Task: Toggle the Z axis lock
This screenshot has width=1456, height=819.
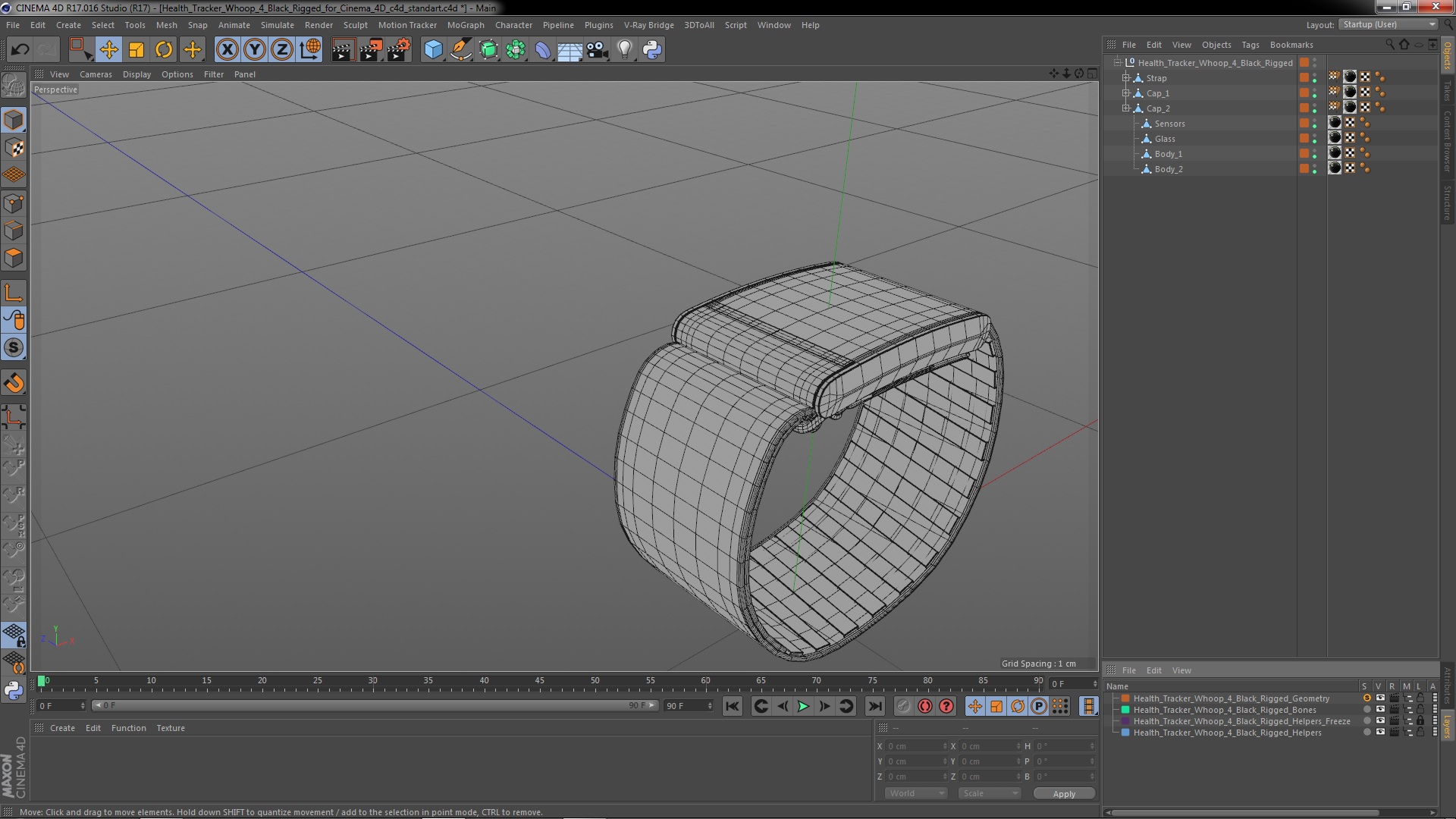Action: pyautogui.click(x=282, y=50)
